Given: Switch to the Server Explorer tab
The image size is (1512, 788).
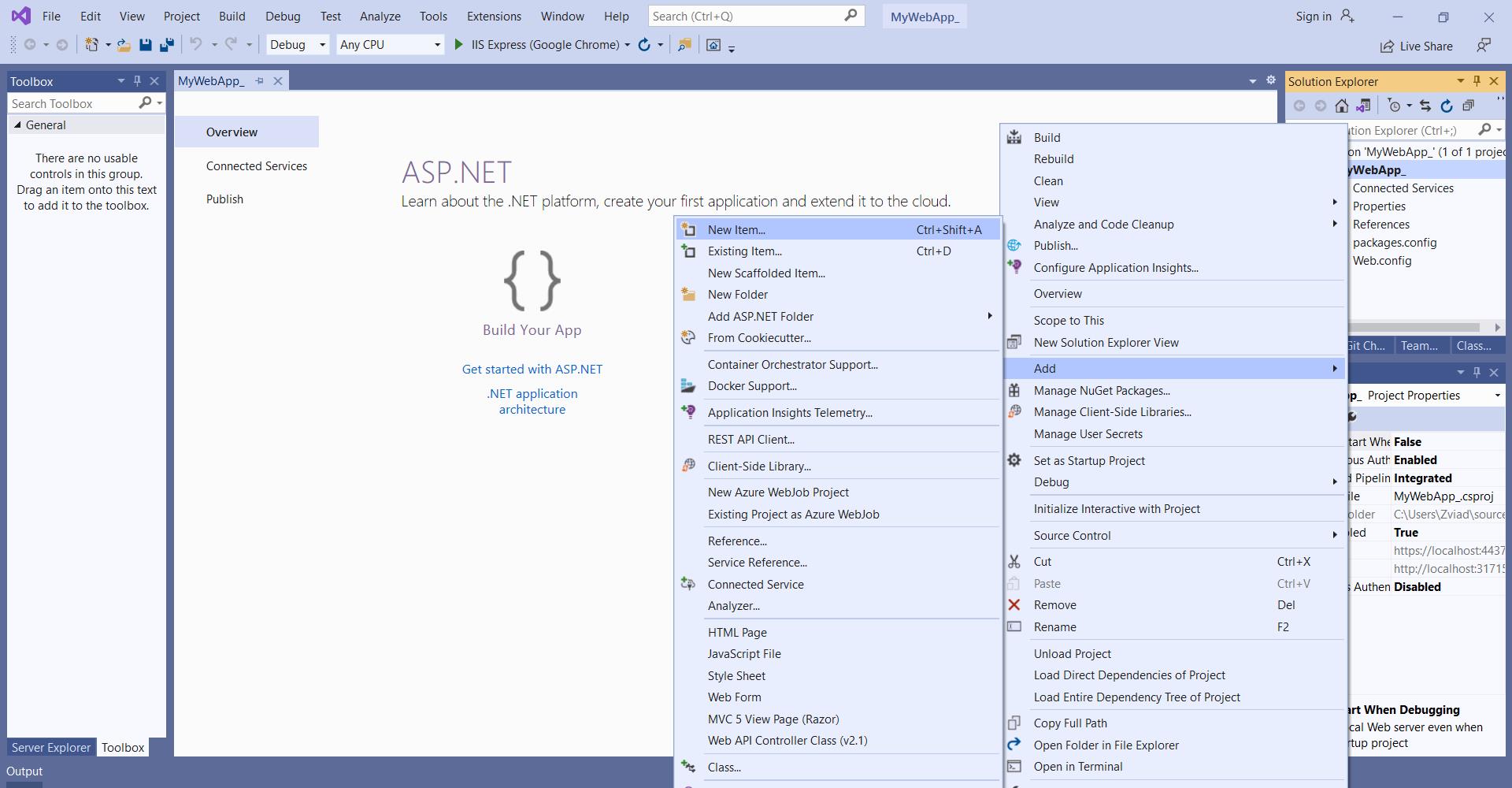Looking at the screenshot, I should 50,747.
